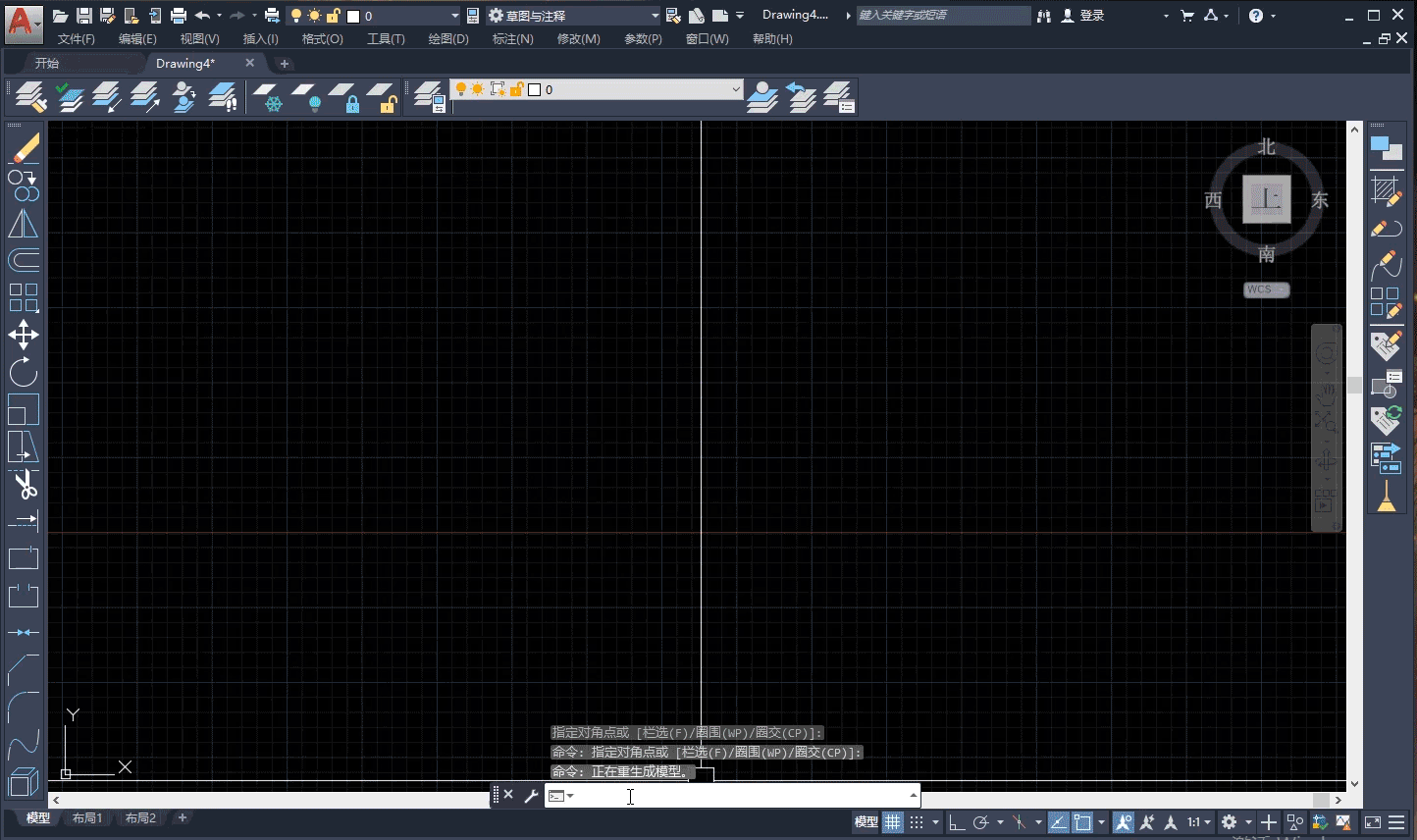This screenshot has width=1417, height=840.
Task: Select the Extend tool
Action: click(x=24, y=520)
